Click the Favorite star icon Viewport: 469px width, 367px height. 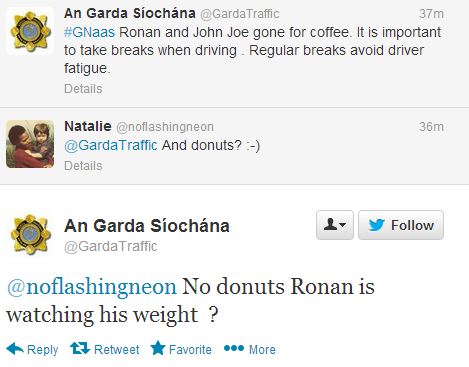[158, 348]
